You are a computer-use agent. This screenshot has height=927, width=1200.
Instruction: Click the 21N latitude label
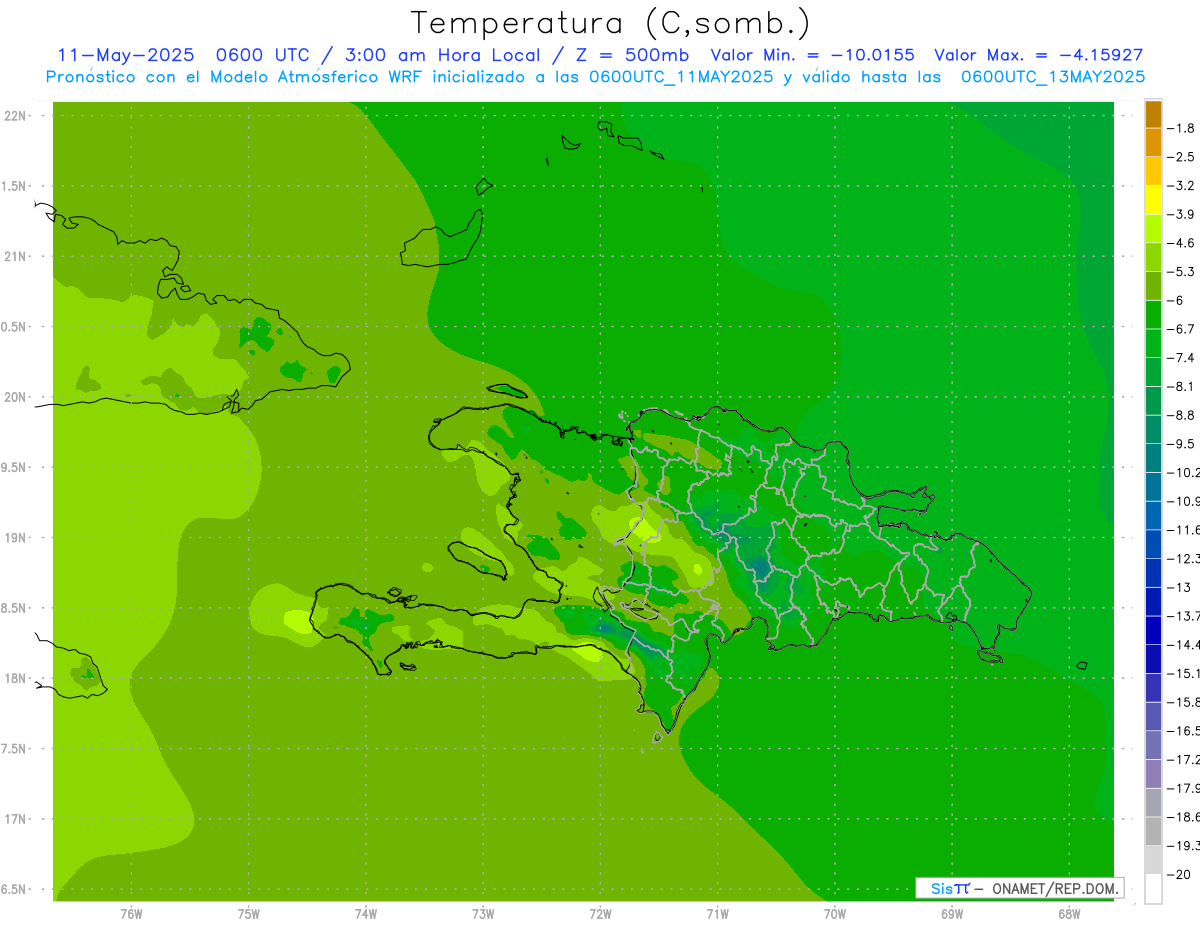15,257
